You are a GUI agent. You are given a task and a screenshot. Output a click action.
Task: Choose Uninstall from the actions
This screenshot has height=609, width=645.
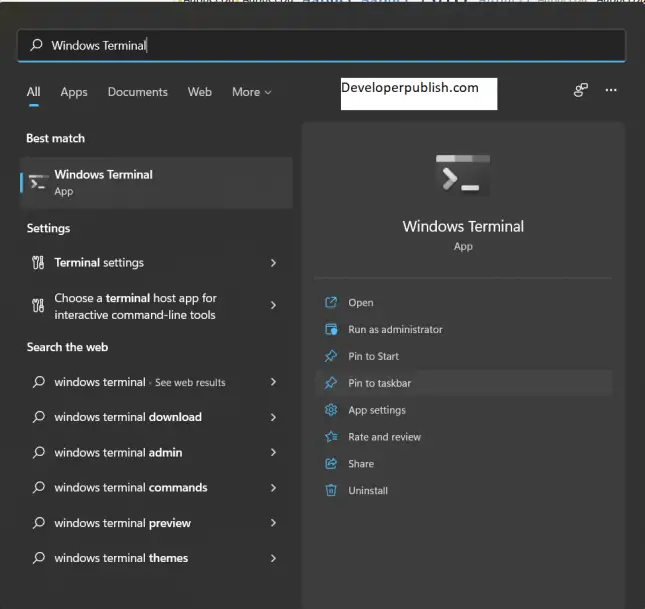click(x=368, y=490)
